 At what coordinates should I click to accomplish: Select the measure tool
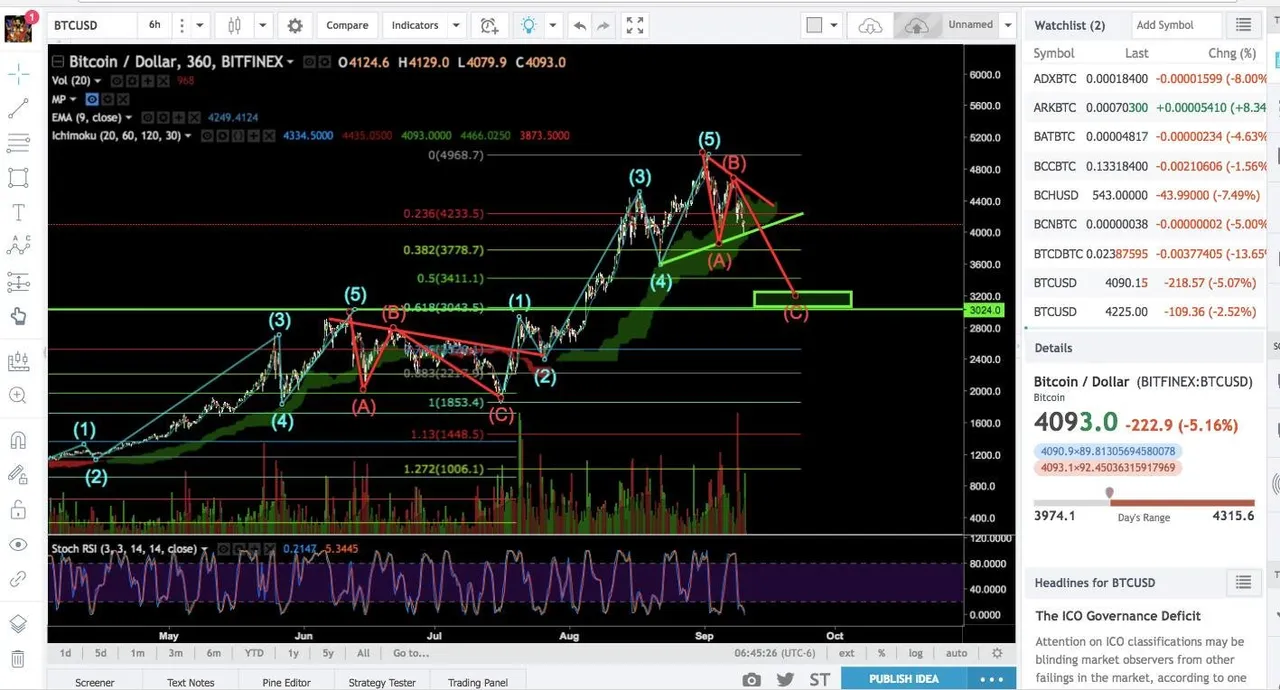18,362
